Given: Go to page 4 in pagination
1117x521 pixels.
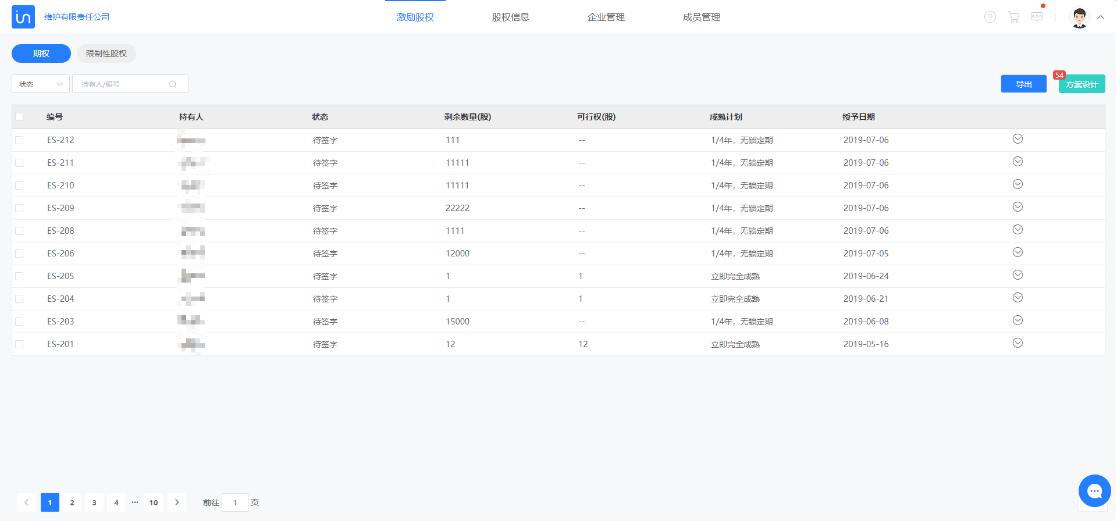Looking at the screenshot, I should 116,502.
